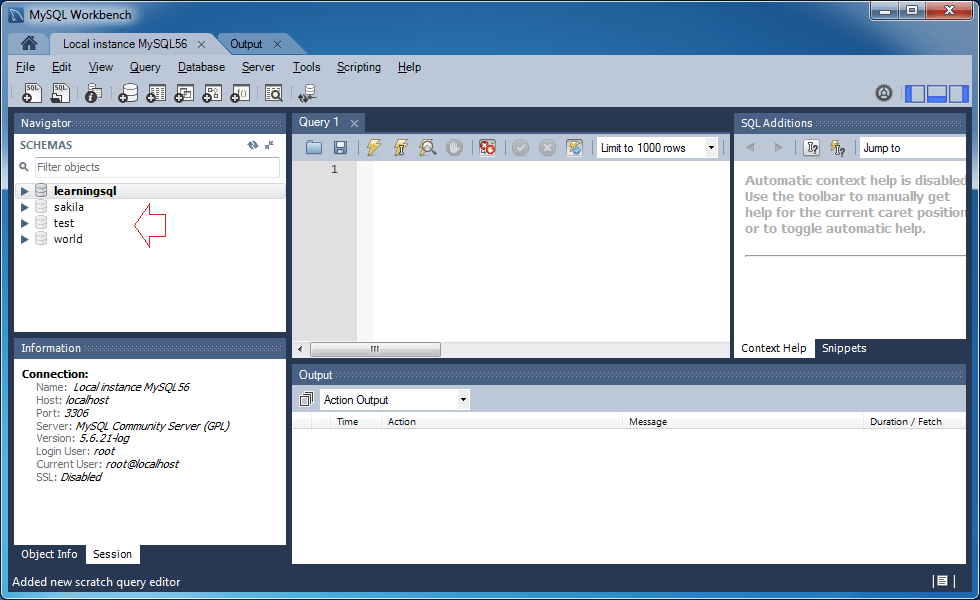
Task: Open the Database menu
Action: (x=201, y=67)
